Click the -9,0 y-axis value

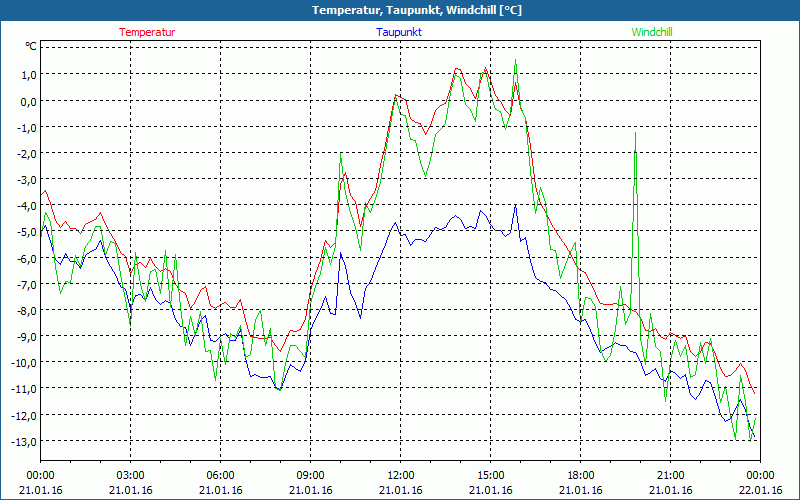click(28, 337)
